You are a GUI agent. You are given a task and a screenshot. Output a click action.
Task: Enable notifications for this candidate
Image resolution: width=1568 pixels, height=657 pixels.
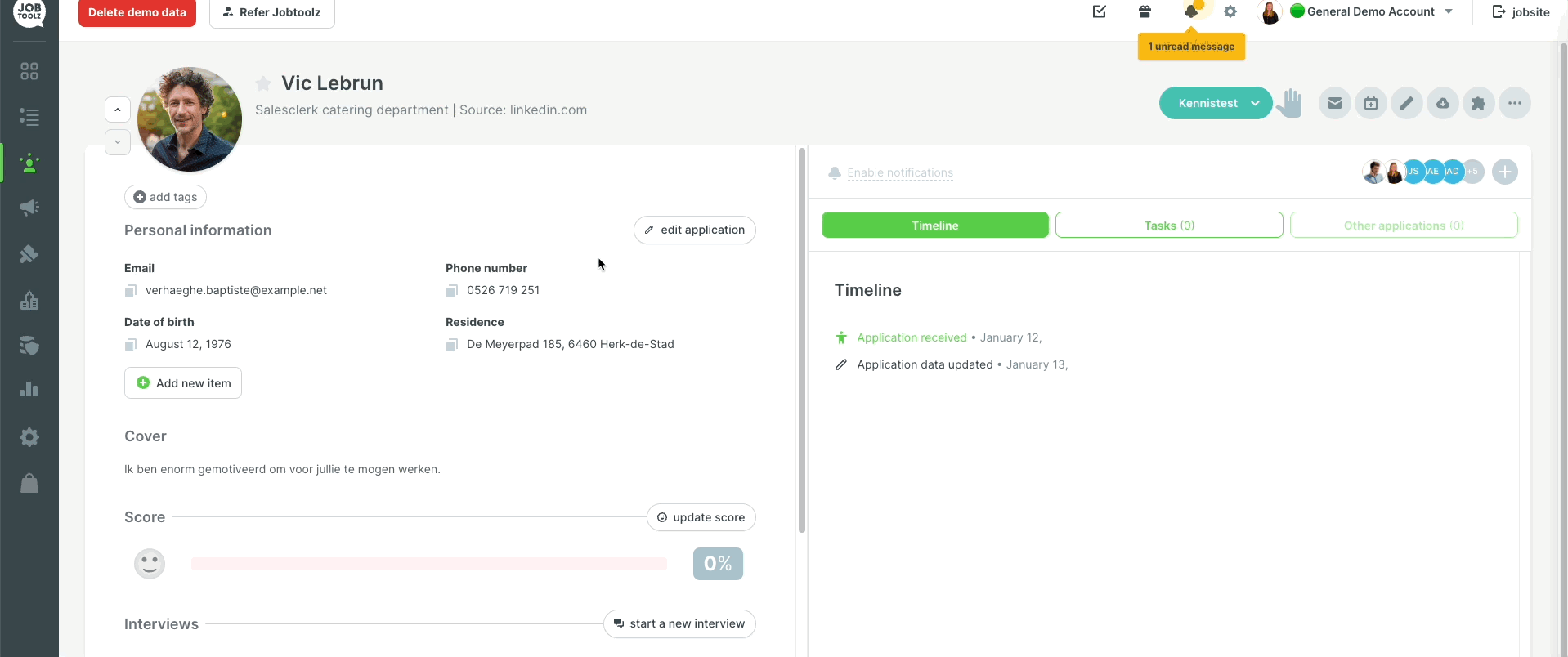pyautogui.click(x=899, y=173)
